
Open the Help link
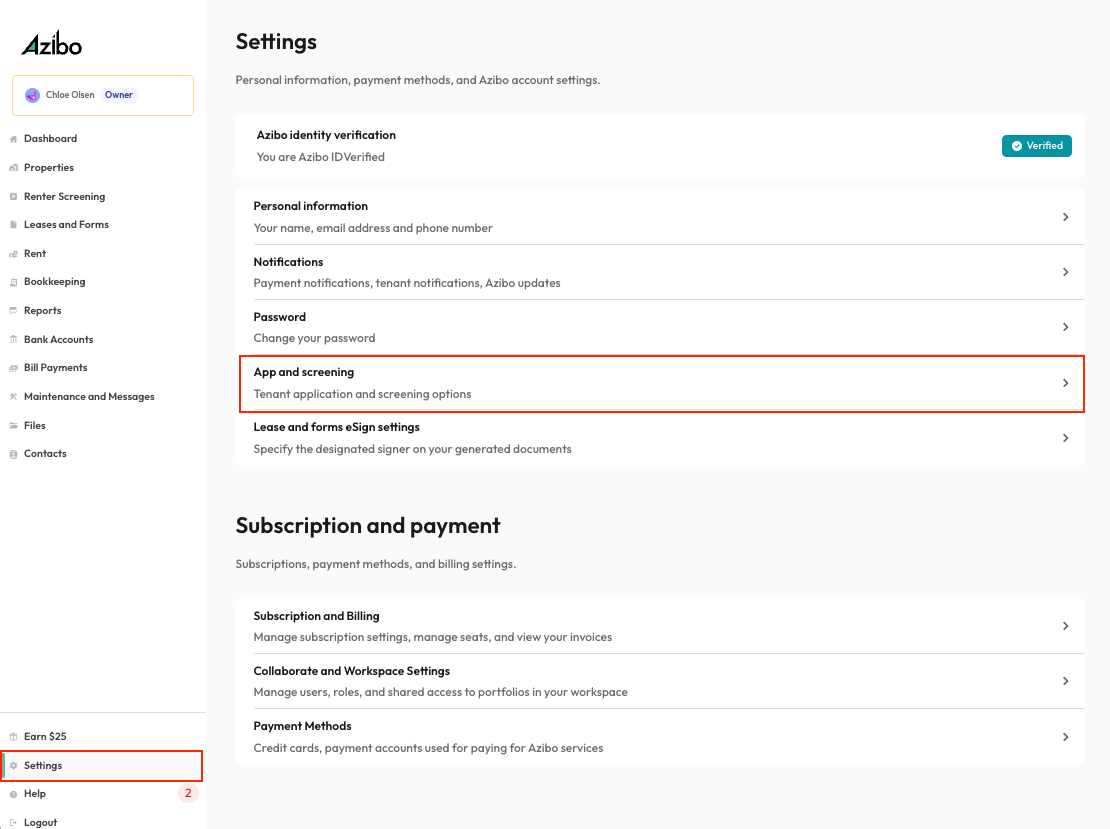[x=35, y=794]
